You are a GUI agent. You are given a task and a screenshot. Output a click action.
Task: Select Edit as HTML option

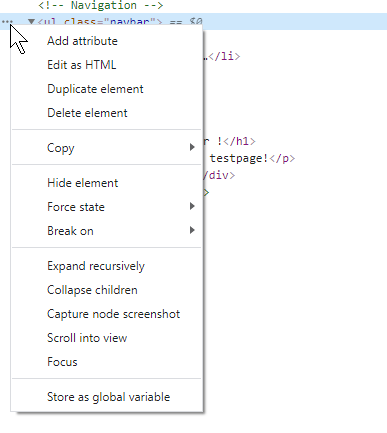point(107,65)
